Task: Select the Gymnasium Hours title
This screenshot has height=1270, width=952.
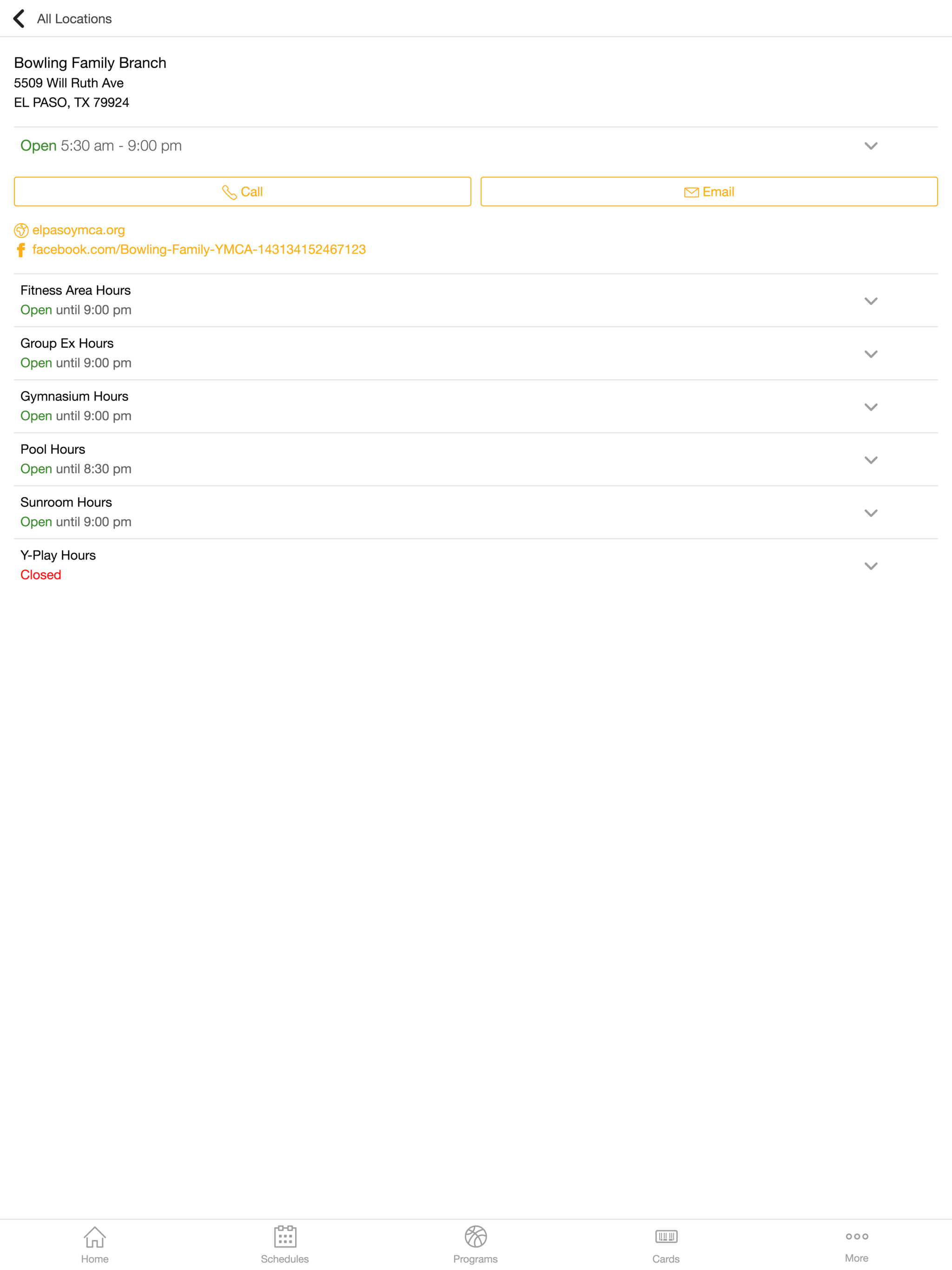Action: (x=74, y=396)
